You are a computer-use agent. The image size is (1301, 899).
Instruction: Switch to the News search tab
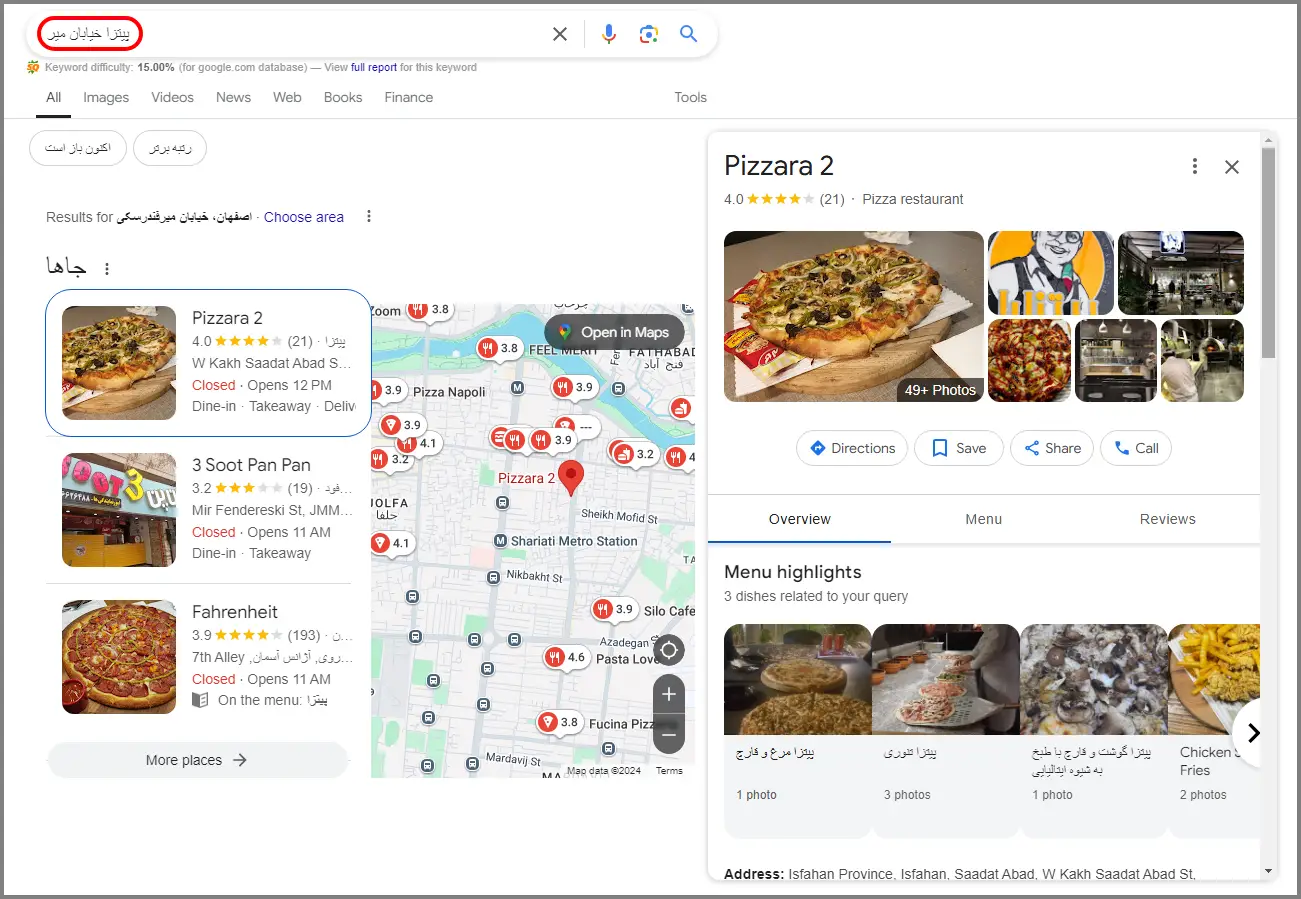[x=233, y=97]
